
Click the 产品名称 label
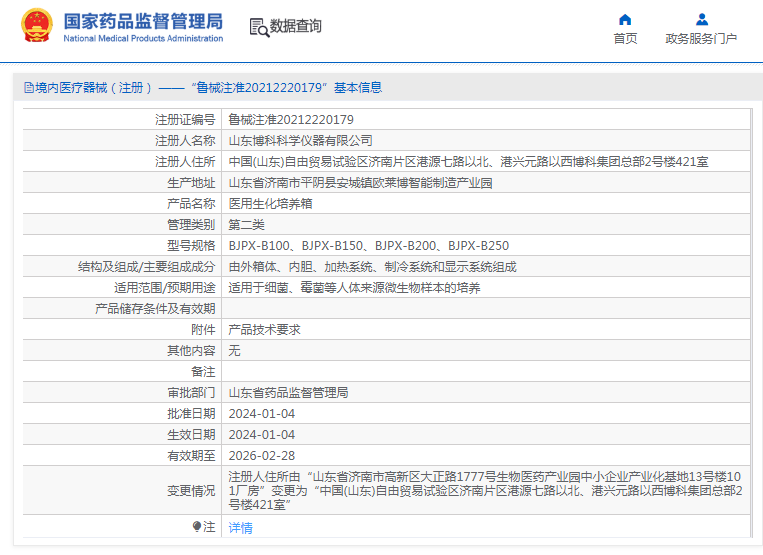click(x=191, y=204)
